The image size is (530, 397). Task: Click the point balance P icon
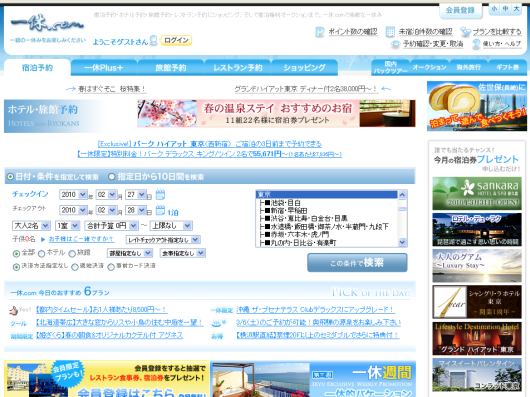pos(319,32)
